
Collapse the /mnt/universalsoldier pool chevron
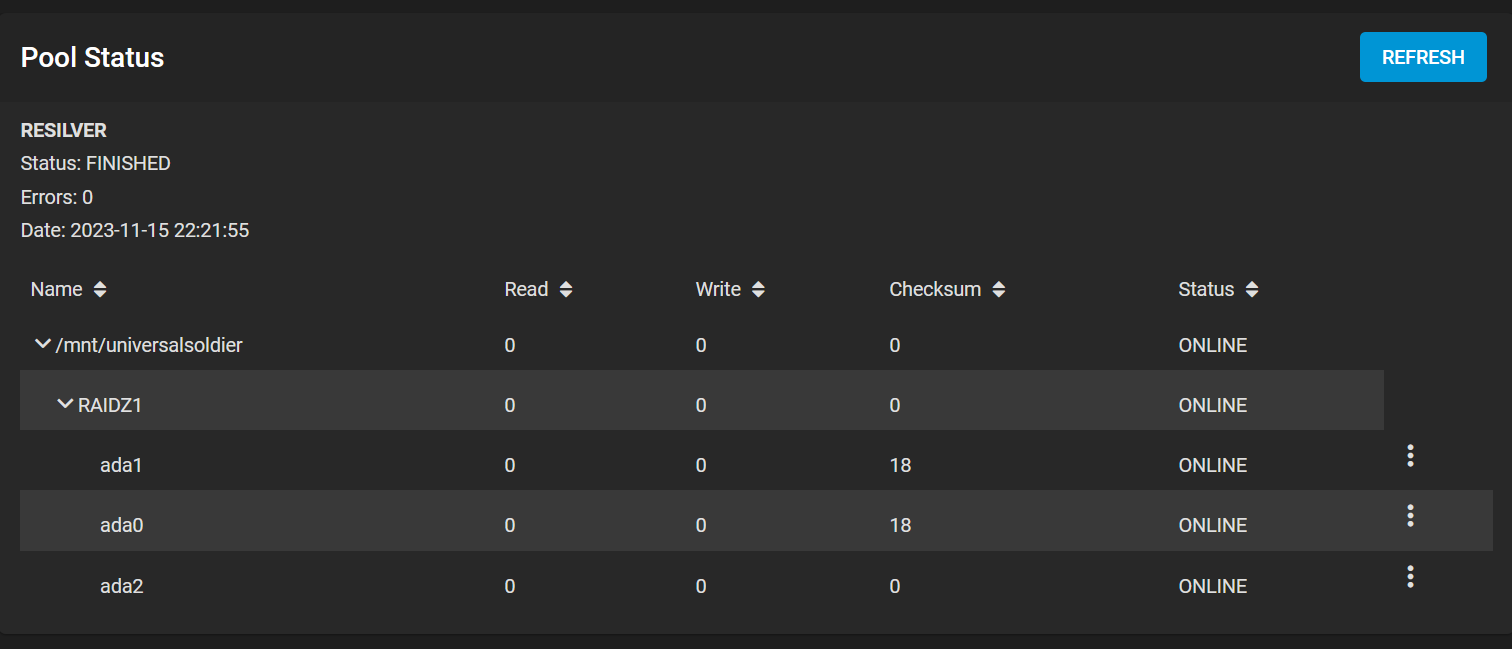(42, 344)
